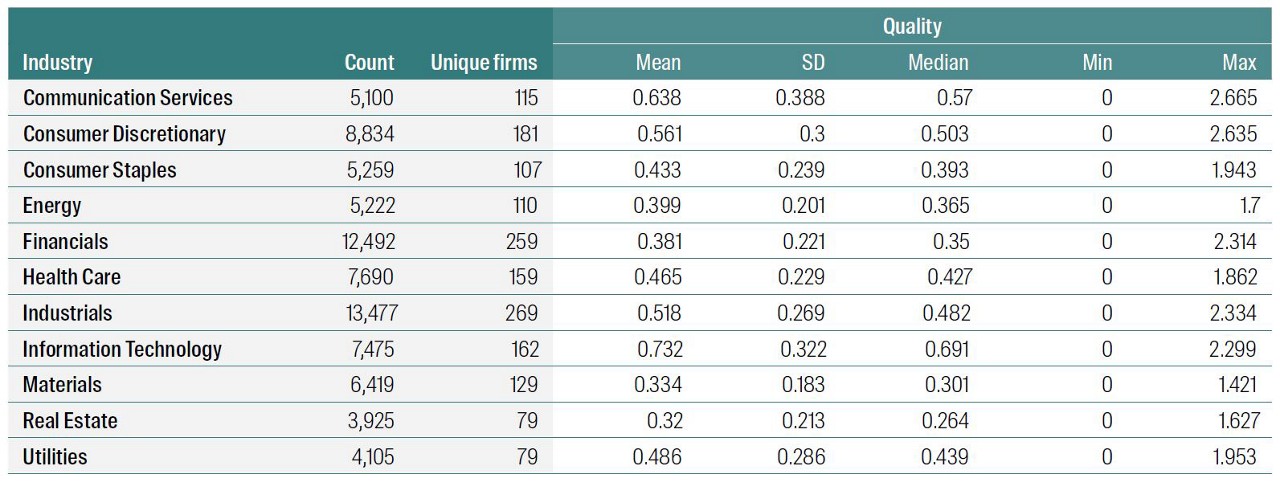
Task: Select the Materials row label
Action: 63,385
